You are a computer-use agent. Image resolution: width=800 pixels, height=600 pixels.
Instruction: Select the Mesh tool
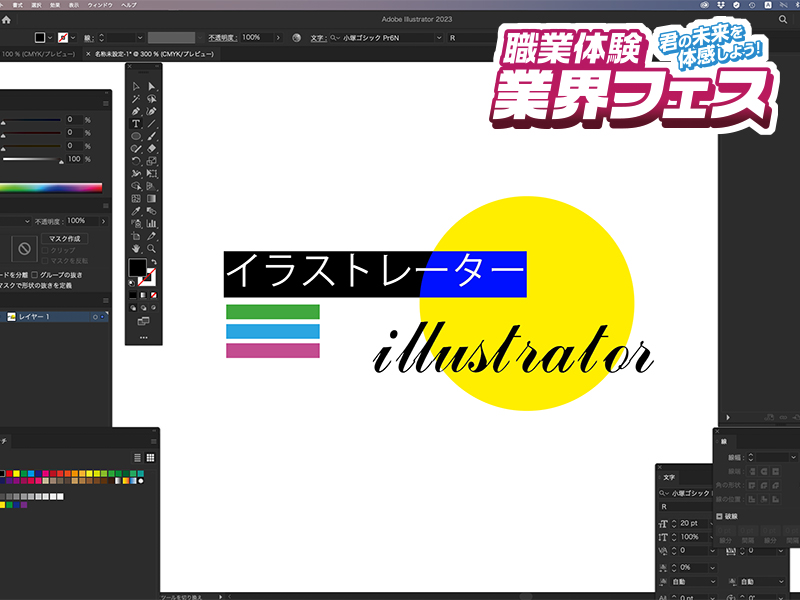point(136,198)
